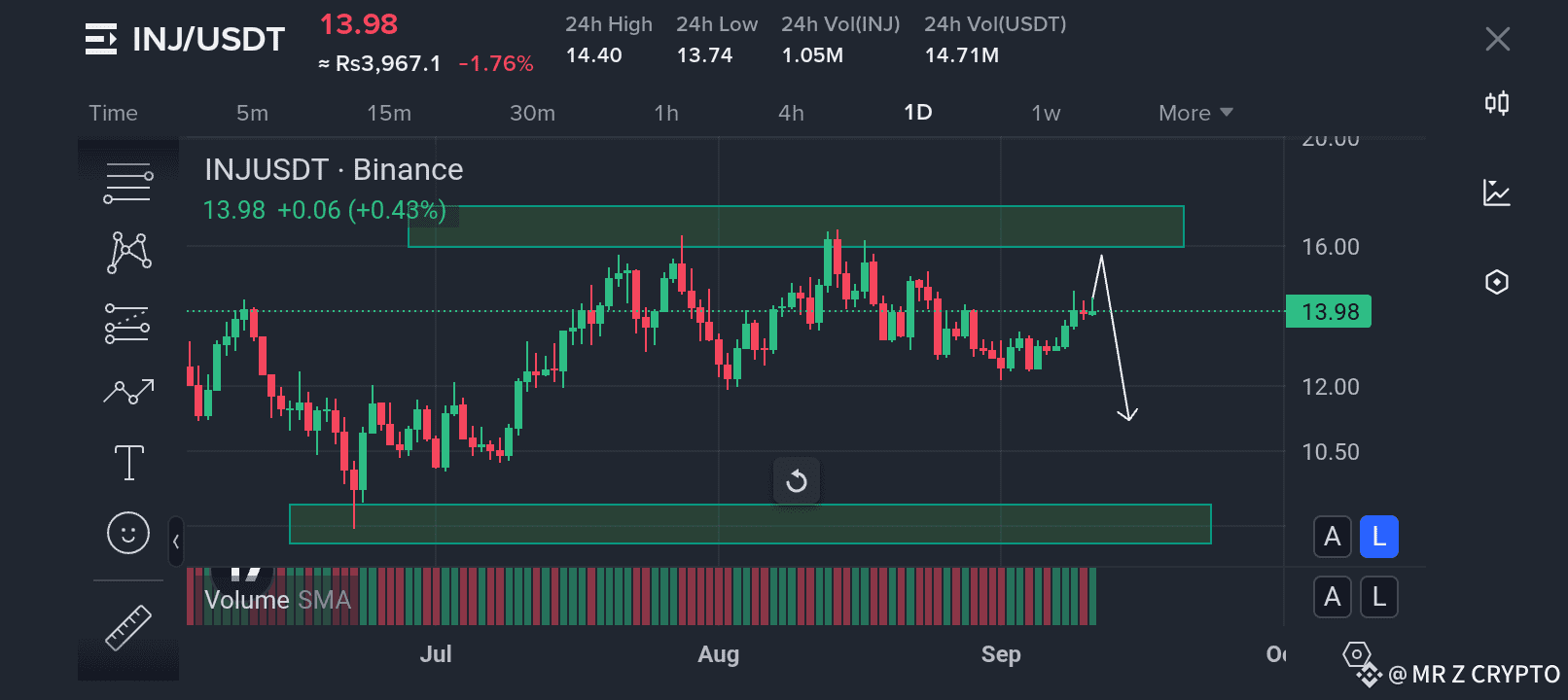
Task: Toggle auto scale A on price pane
Action: click(1333, 537)
